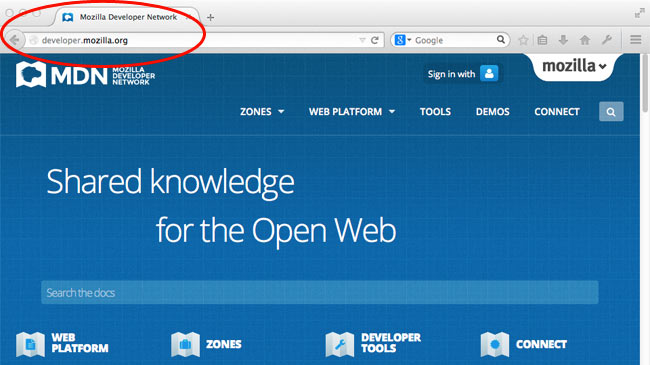Open the Firefox hamburger menu
650x365 pixels.
pos(635,40)
